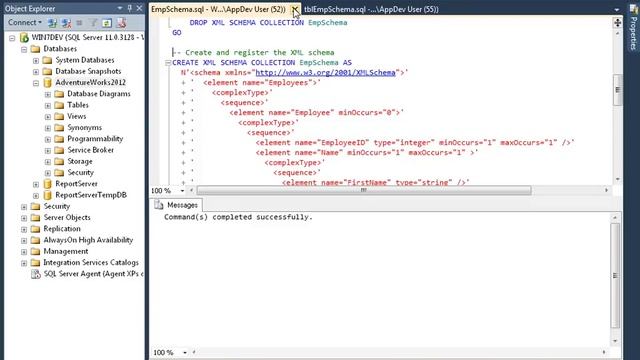Close the EmpSchema.sql tab

click(294, 9)
